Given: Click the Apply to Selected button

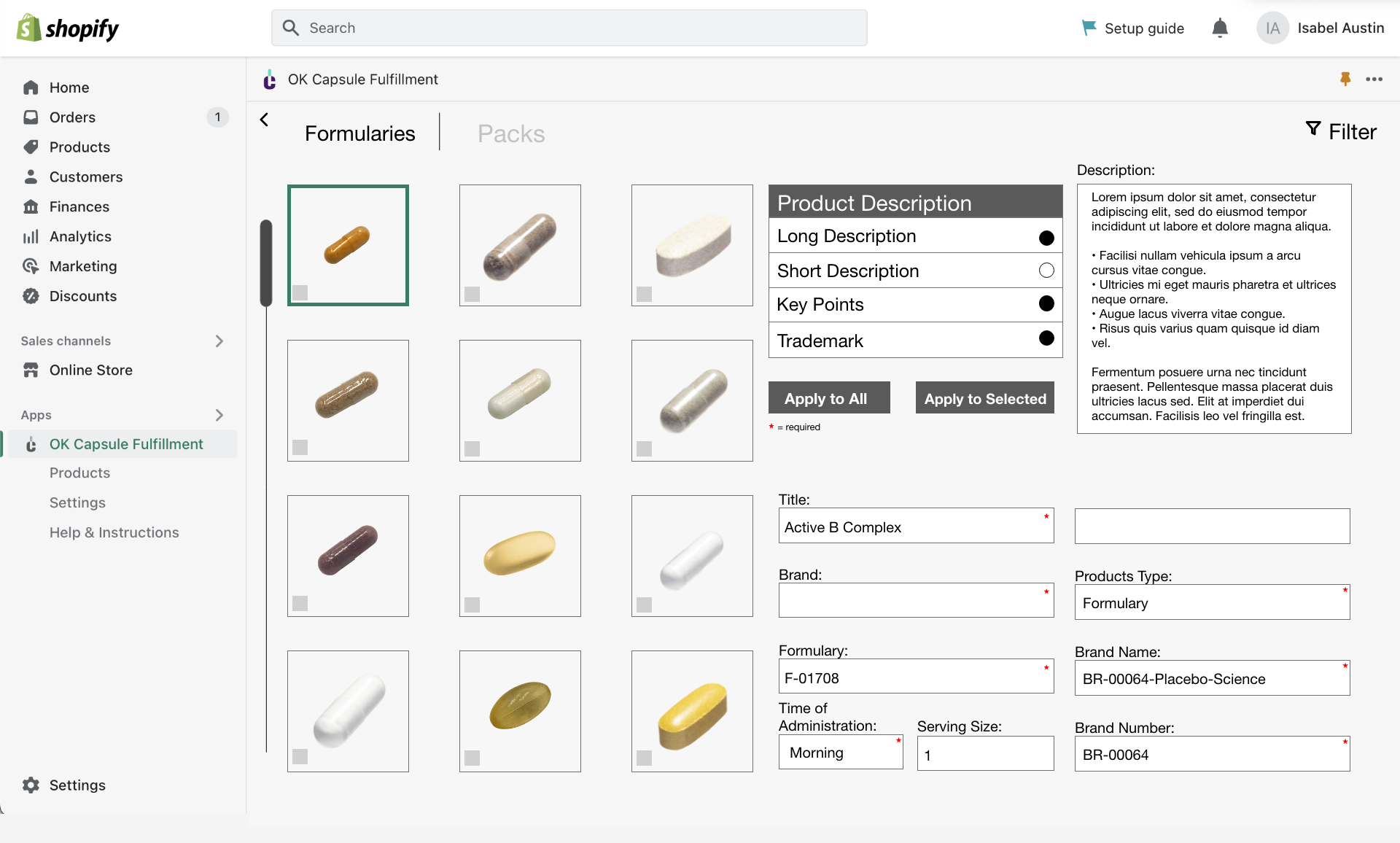Looking at the screenshot, I should (984, 398).
